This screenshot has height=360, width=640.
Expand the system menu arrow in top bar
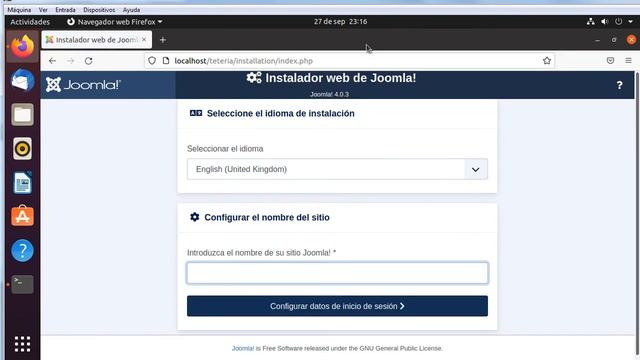click(x=631, y=22)
